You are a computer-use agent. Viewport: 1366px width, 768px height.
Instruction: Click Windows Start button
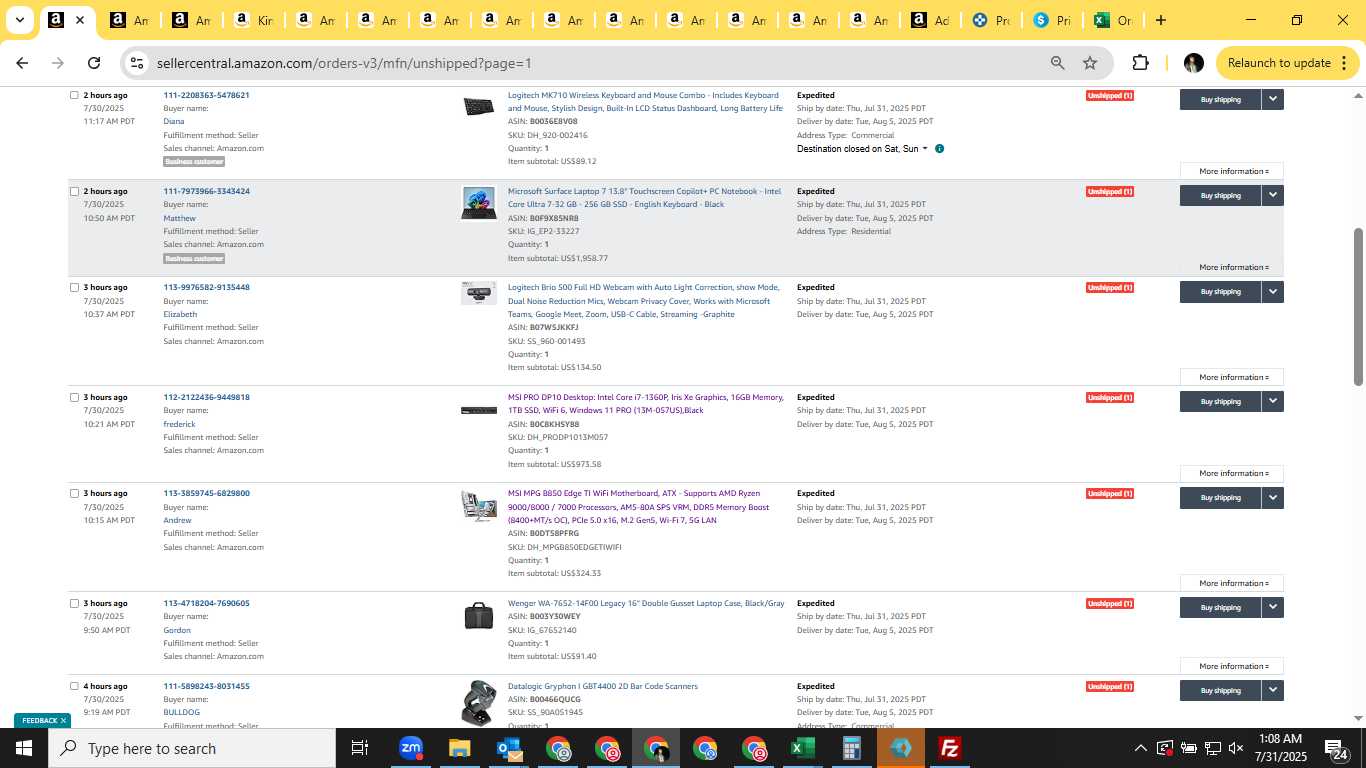point(24,748)
